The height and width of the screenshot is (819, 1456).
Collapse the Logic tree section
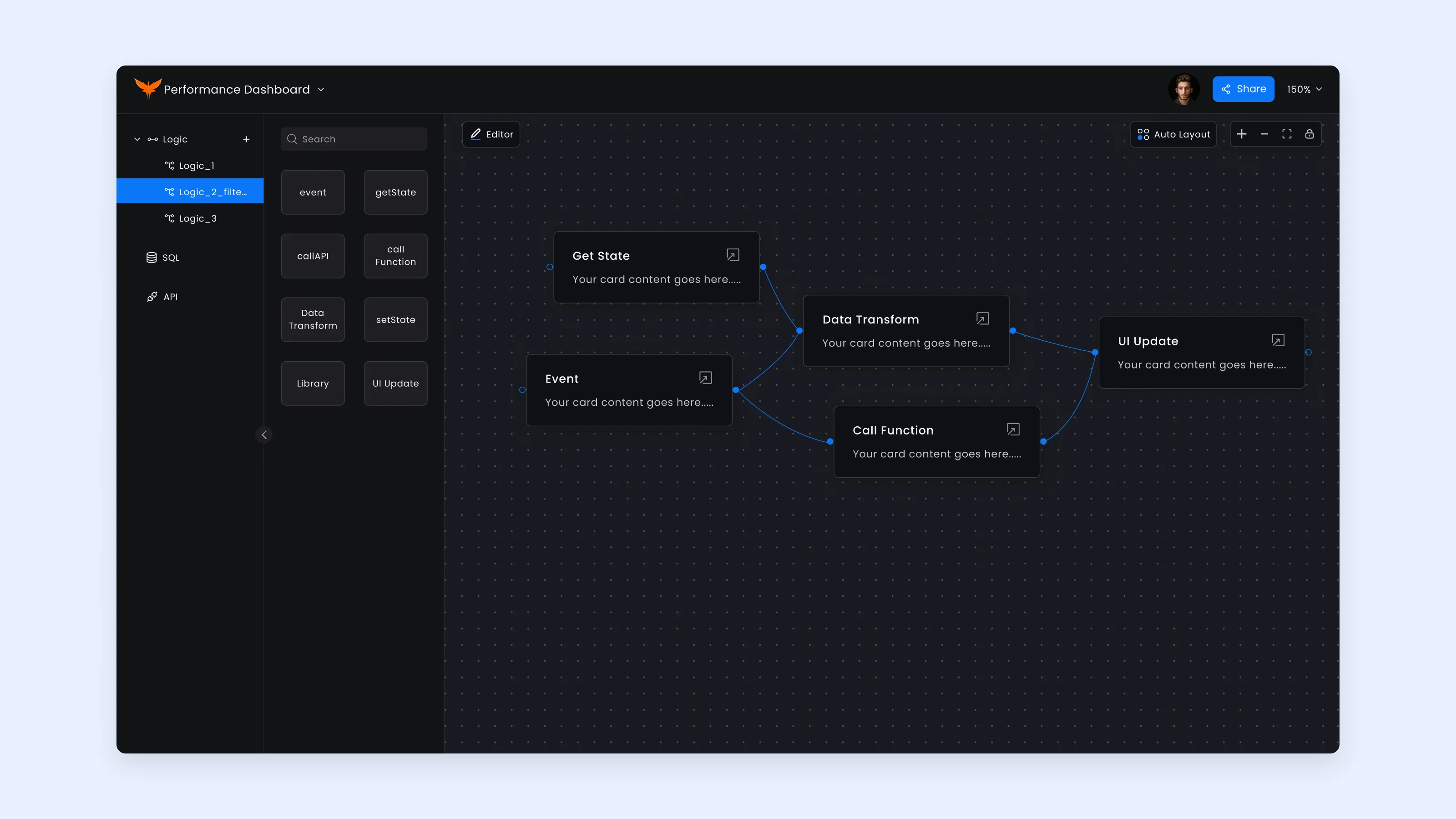coord(137,139)
